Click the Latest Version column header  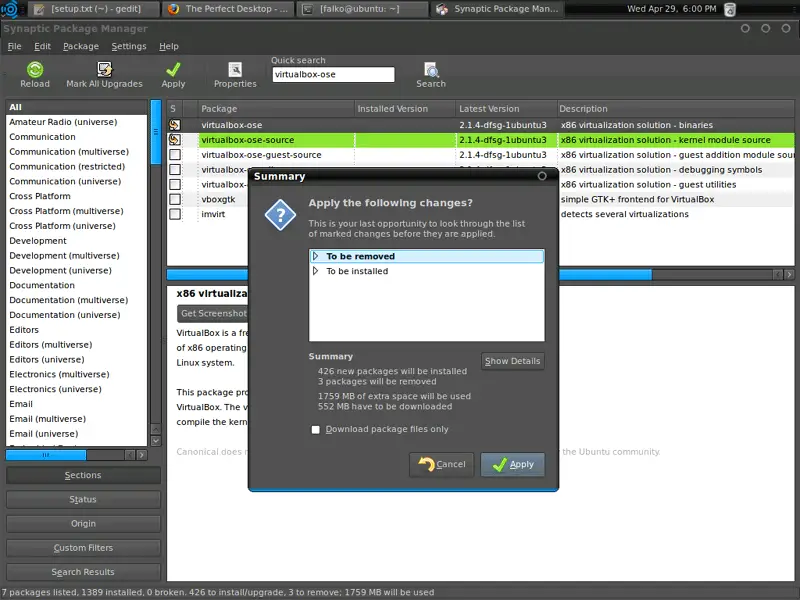(489, 108)
